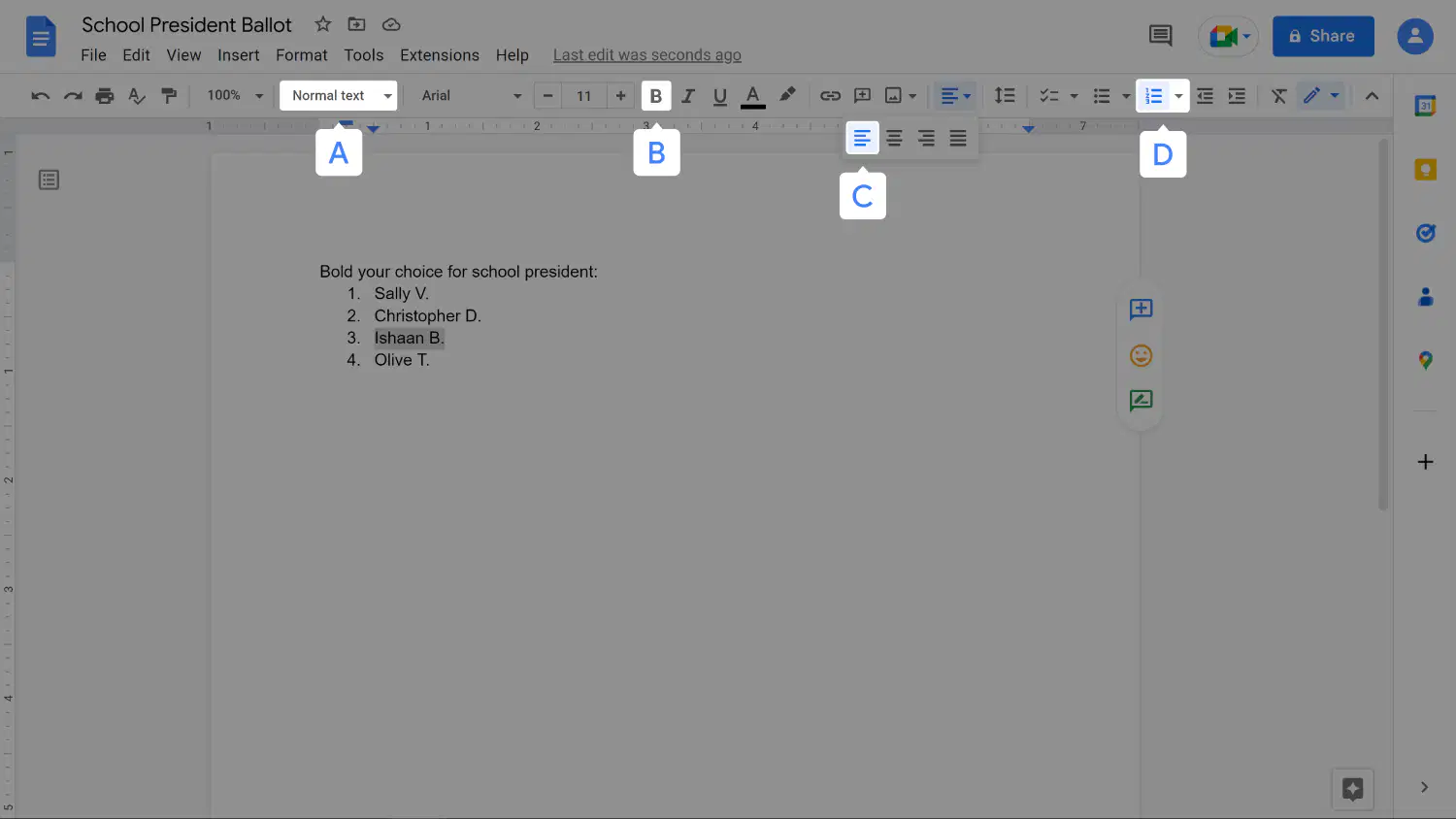This screenshot has width=1456, height=819.
Task: Click the blue Share button
Action: (x=1323, y=36)
